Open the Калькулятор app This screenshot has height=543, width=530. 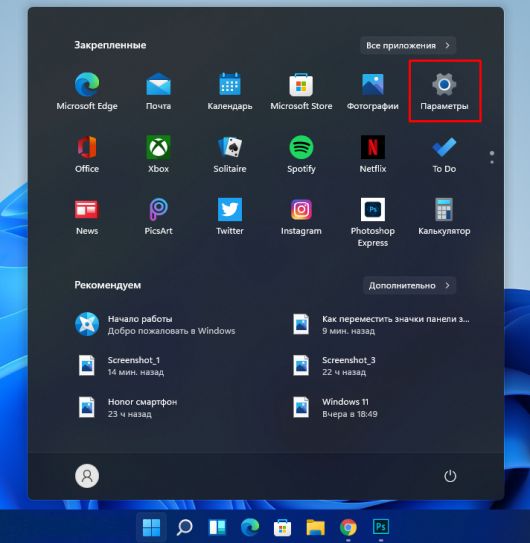[x=444, y=216]
